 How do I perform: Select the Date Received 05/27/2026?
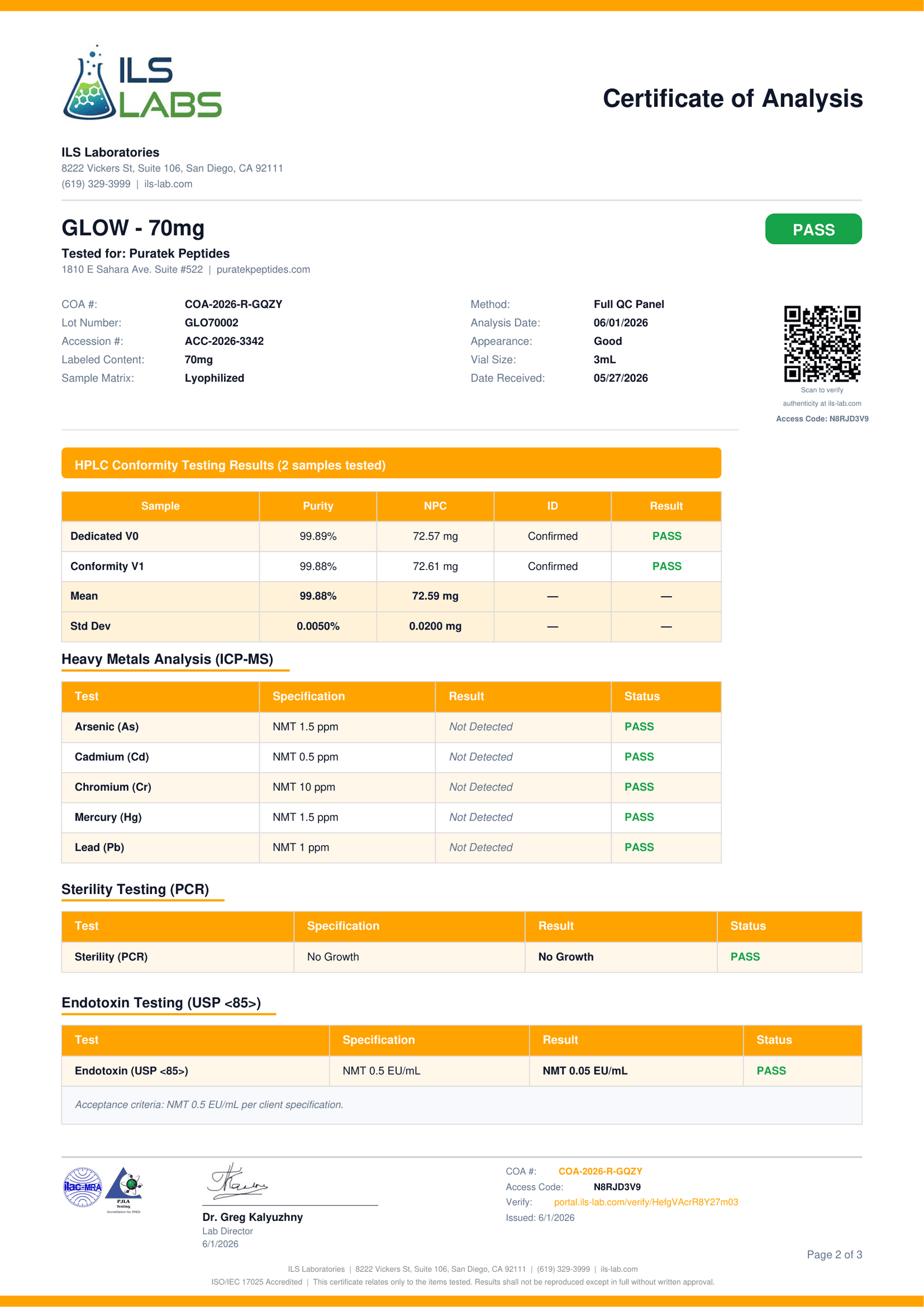click(621, 378)
